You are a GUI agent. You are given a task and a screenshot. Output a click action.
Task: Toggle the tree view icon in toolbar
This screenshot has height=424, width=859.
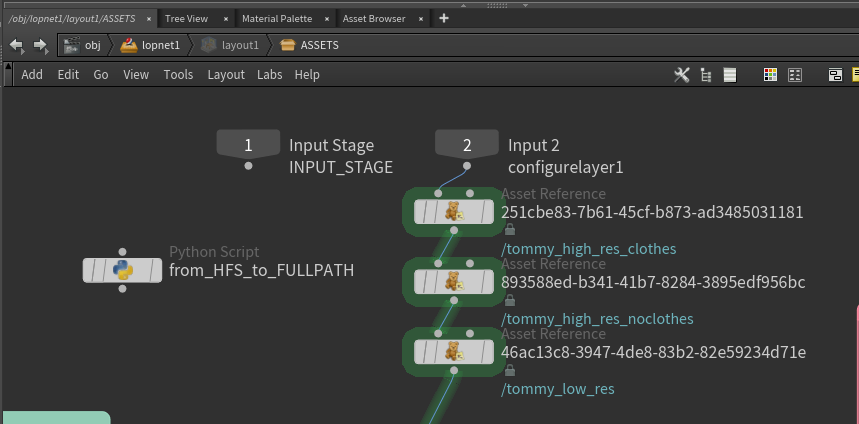coord(706,76)
